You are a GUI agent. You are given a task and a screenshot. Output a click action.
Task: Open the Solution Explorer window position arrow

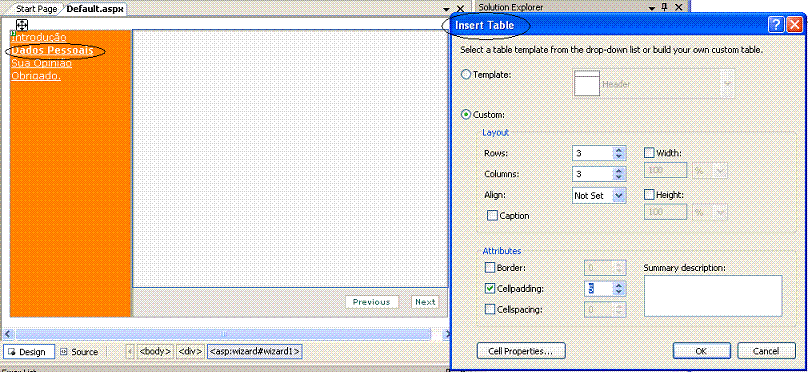pyautogui.click(x=652, y=8)
